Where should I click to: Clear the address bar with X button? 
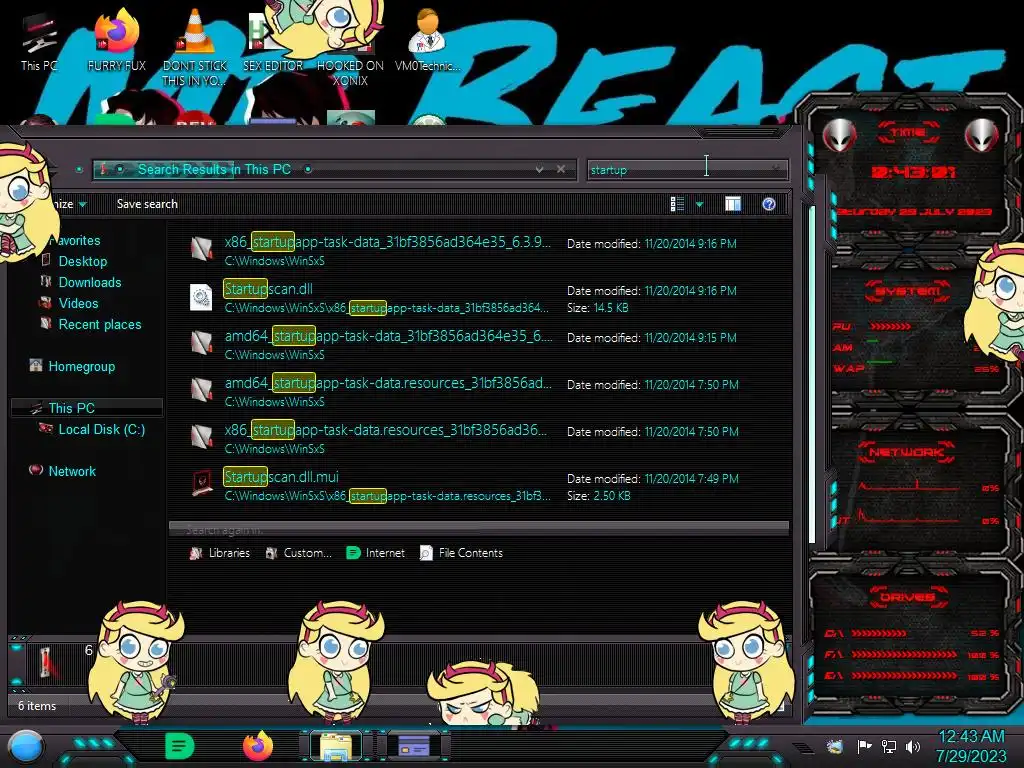click(x=561, y=169)
